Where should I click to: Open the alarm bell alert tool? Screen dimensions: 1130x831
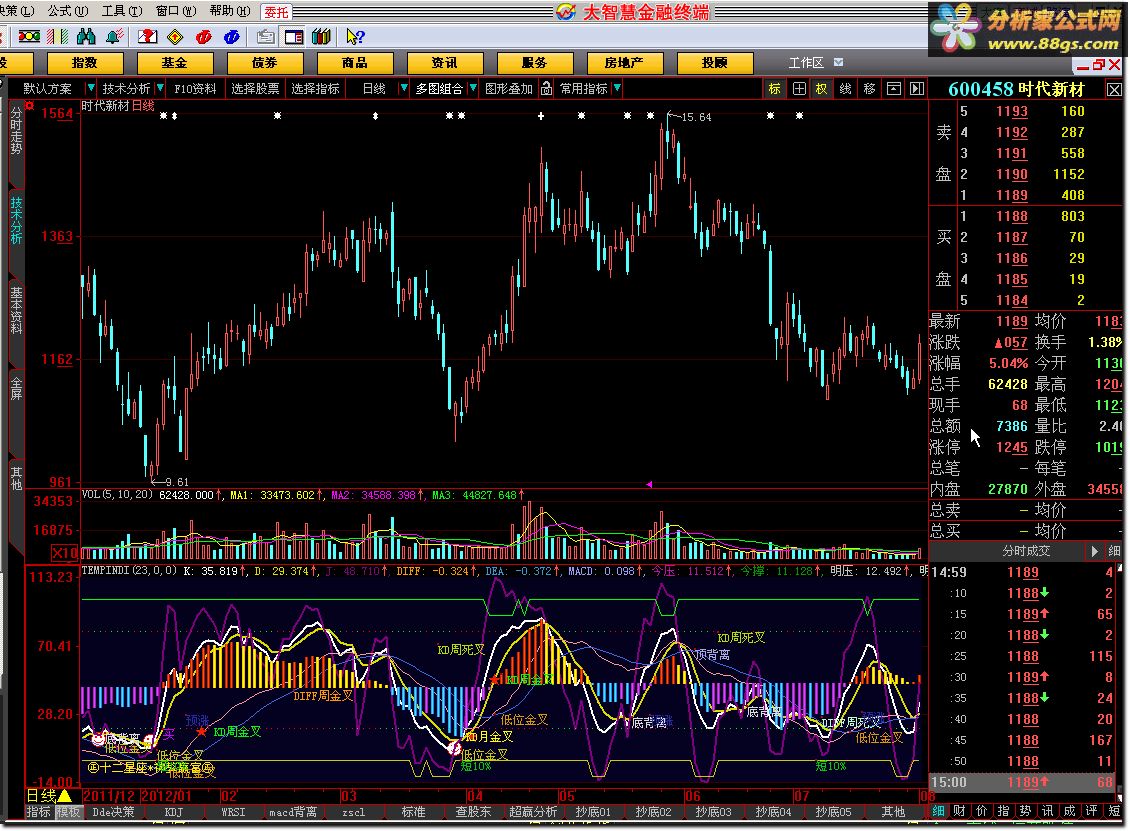point(114,36)
